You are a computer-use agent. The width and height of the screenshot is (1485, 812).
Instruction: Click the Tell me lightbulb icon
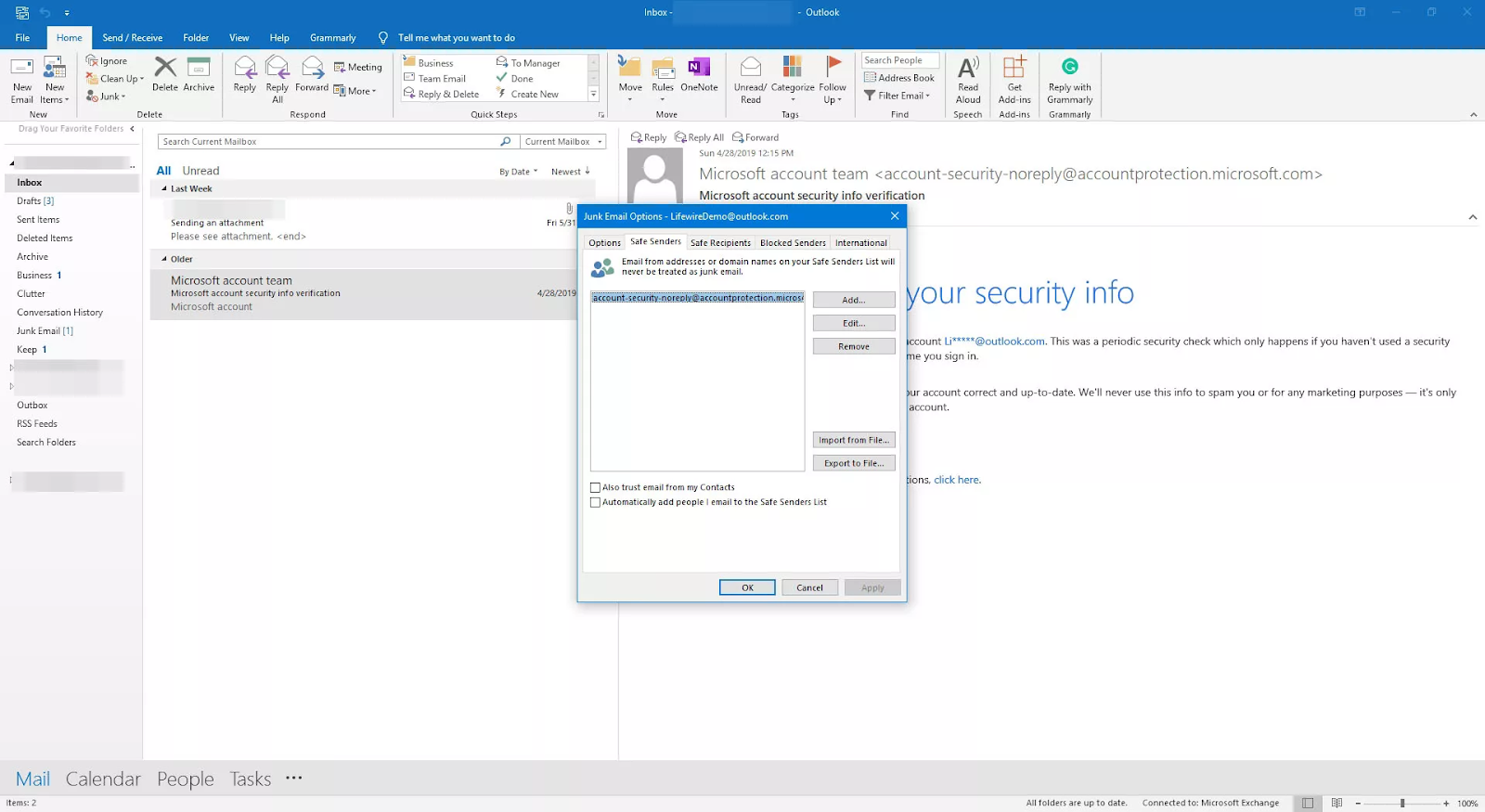383,38
